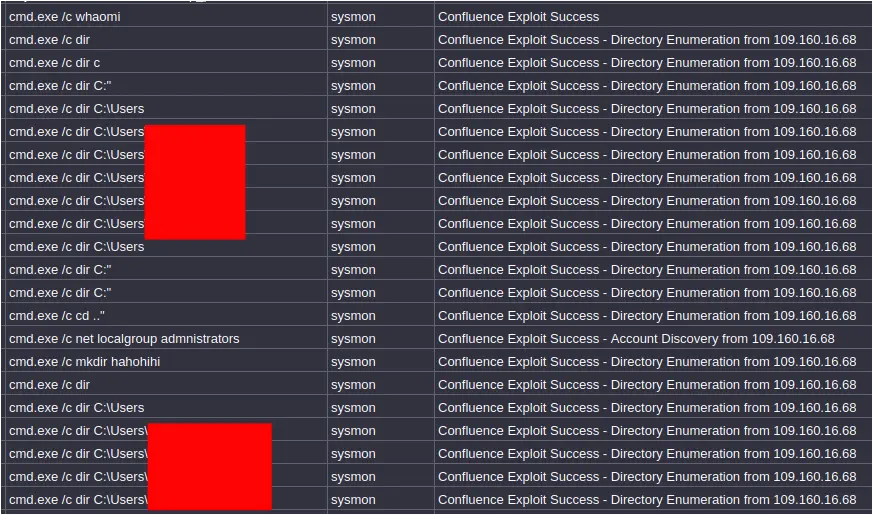Click "cmd.exe /c dir" directly below mkdir hahohihi
This screenshot has width=873, height=515.
point(49,385)
